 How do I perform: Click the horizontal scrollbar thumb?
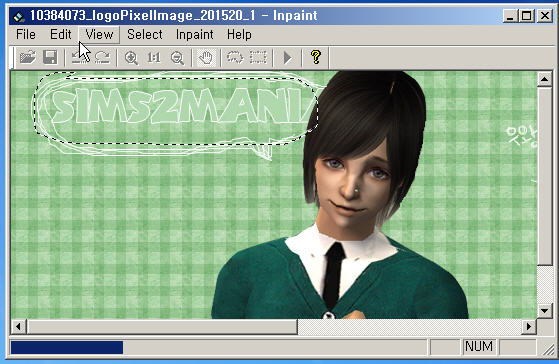[x=162, y=327]
